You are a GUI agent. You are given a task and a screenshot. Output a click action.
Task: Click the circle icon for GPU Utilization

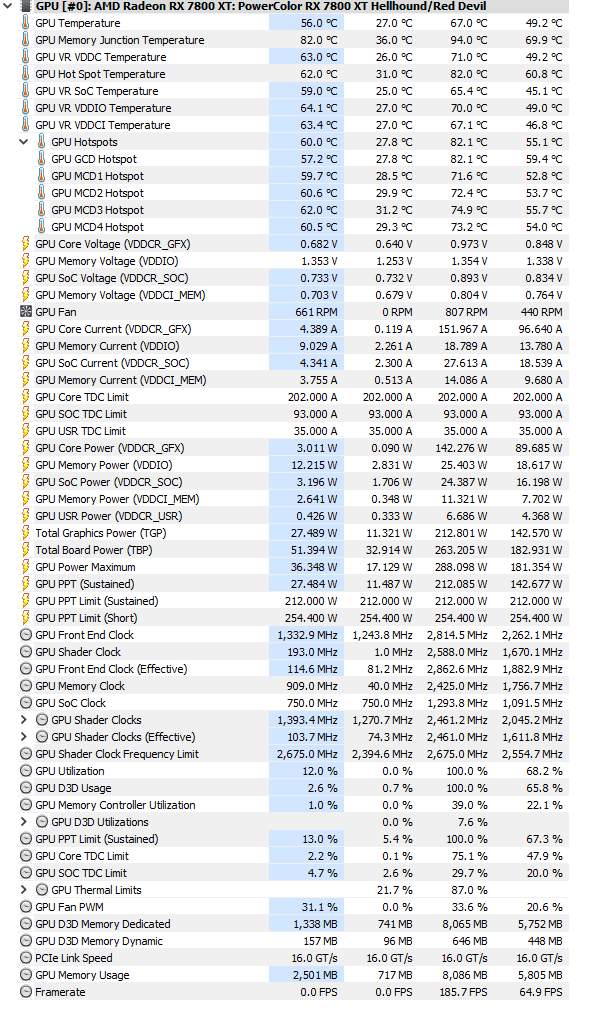pos(26,771)
